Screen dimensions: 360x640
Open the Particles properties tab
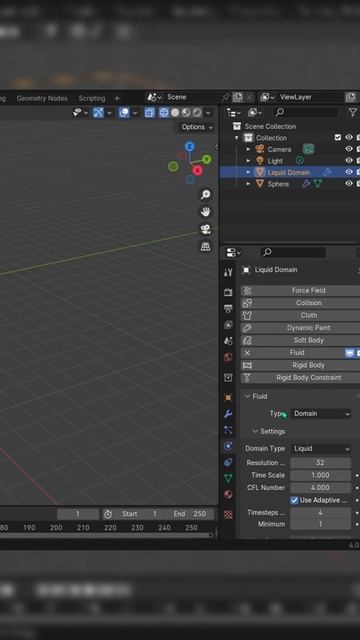point(228,430)
